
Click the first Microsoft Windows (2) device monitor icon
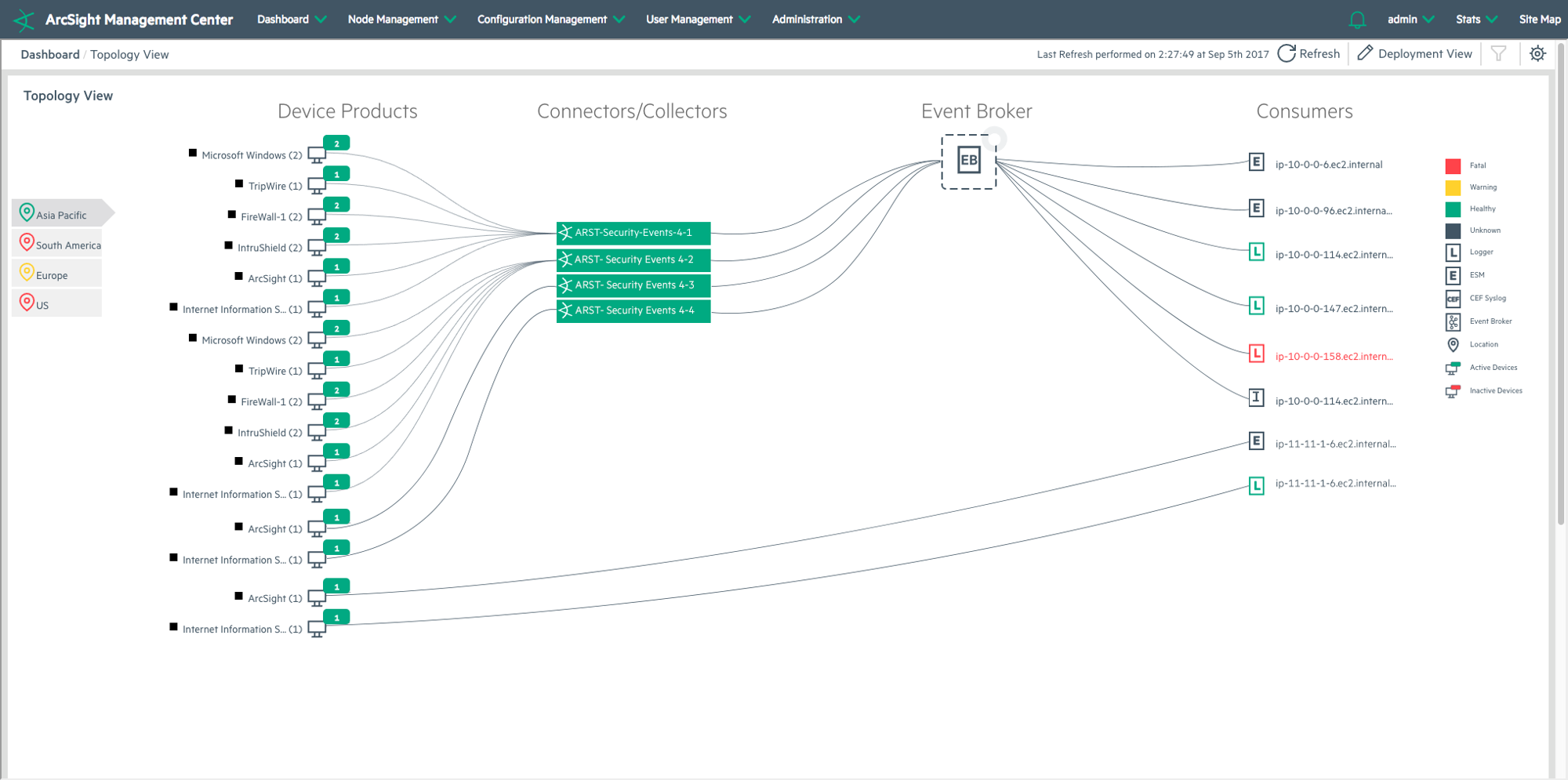(317, 154)
